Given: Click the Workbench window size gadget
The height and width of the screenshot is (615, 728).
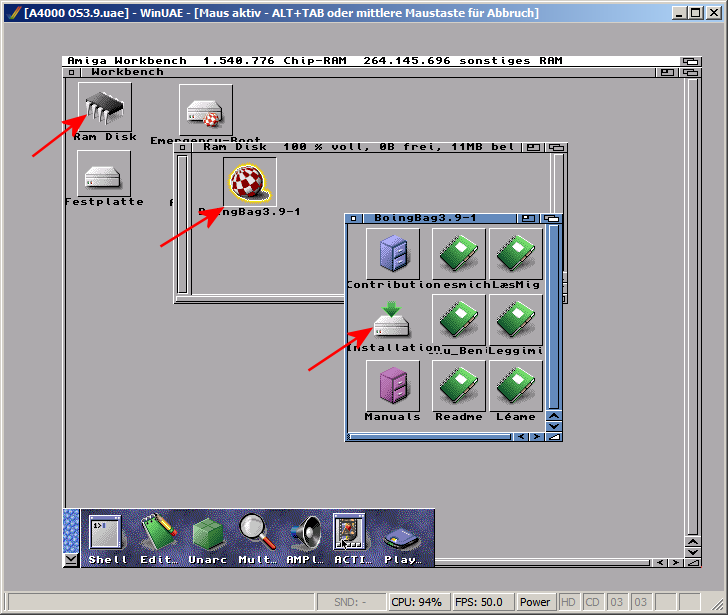Looking at the screenshot, I should (x=693, y=563).
